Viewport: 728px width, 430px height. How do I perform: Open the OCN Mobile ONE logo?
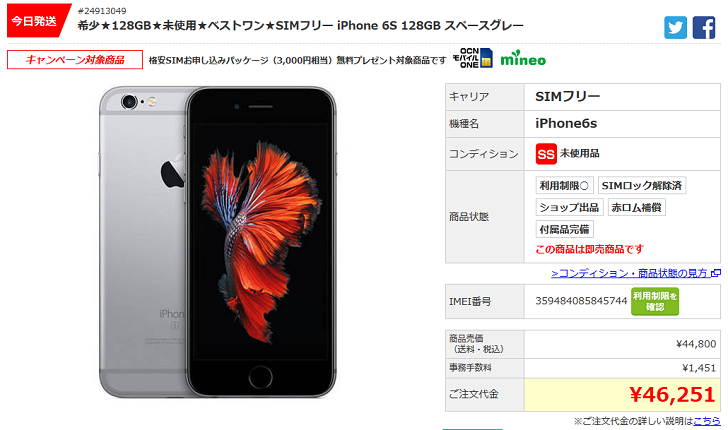(472, 59)
